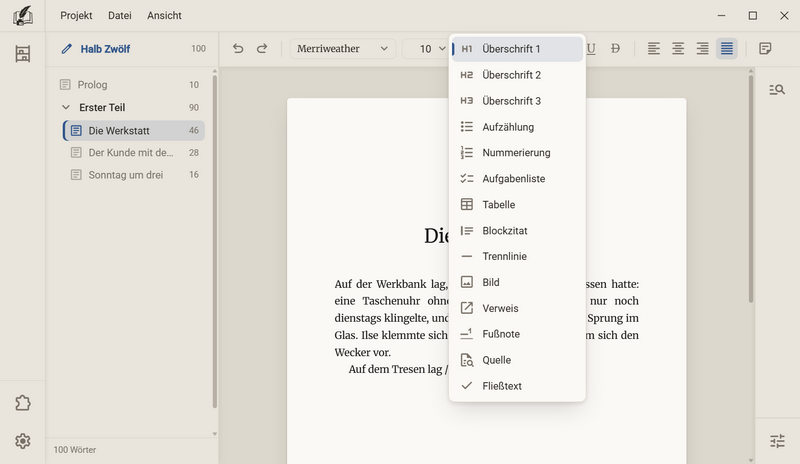Insert a Fußnote

pyautogui.click(x=517, y=334)
